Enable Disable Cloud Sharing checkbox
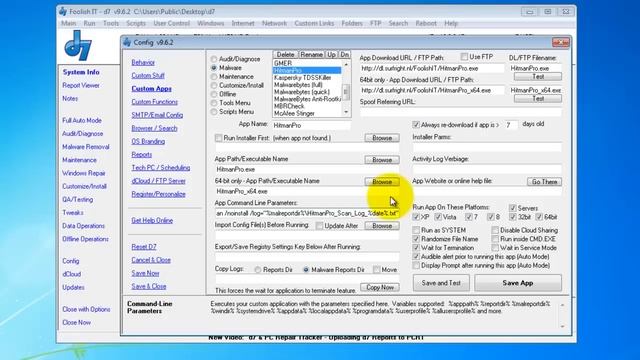 click(x=495, y=230)
